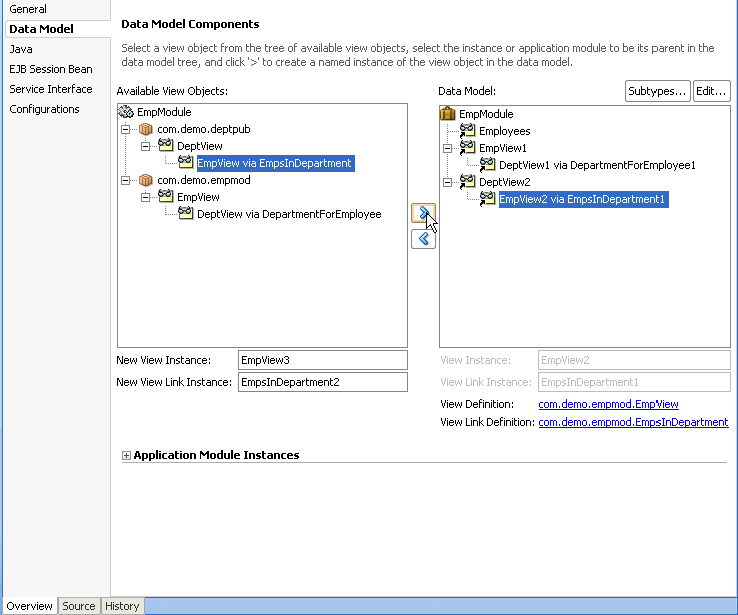Select com.demo.empmod package label
The width and height of the screenshot is (738, 615).
pyautogui.click(x=204, y=180)
